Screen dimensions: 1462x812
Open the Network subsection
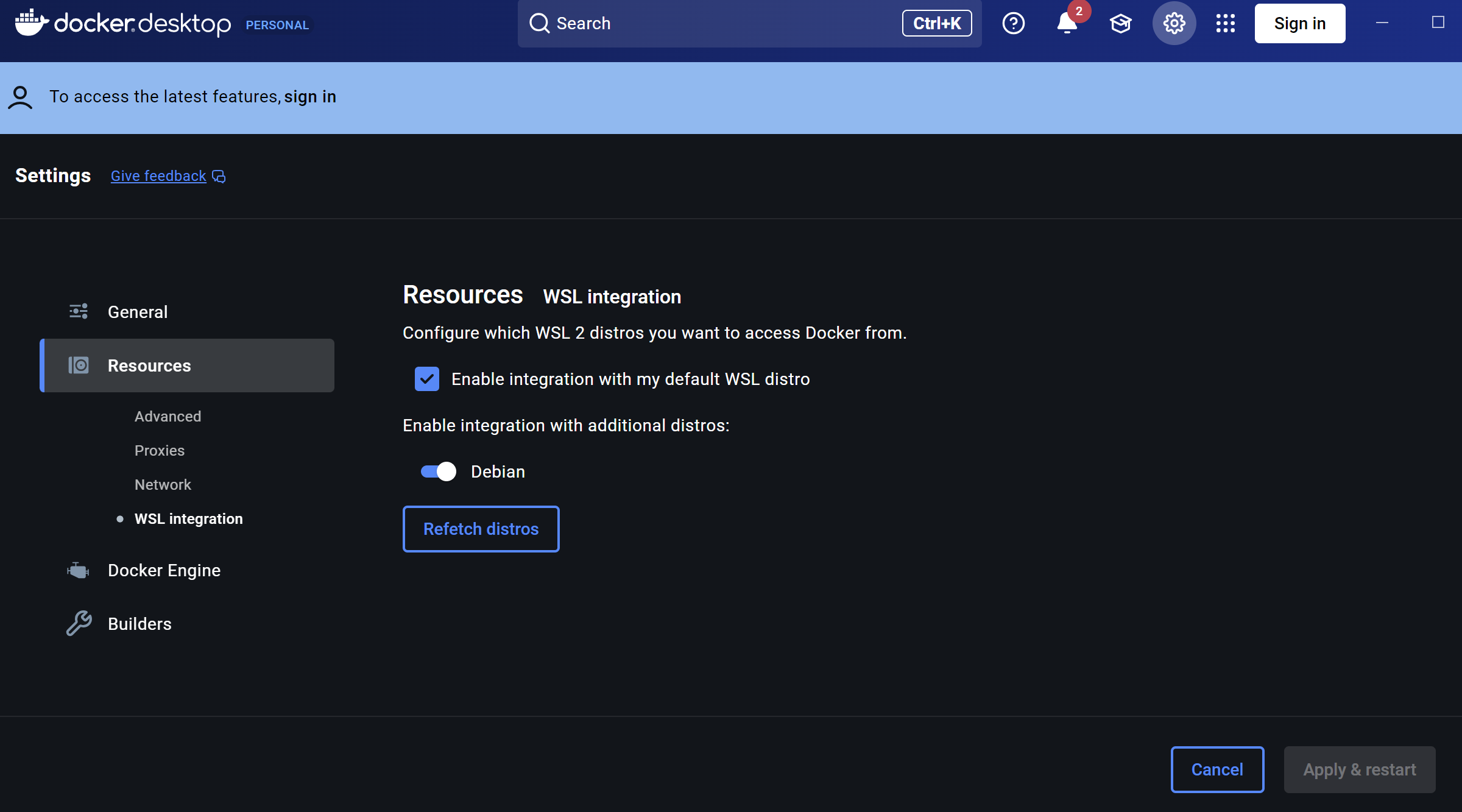click(x=163, y=485)
